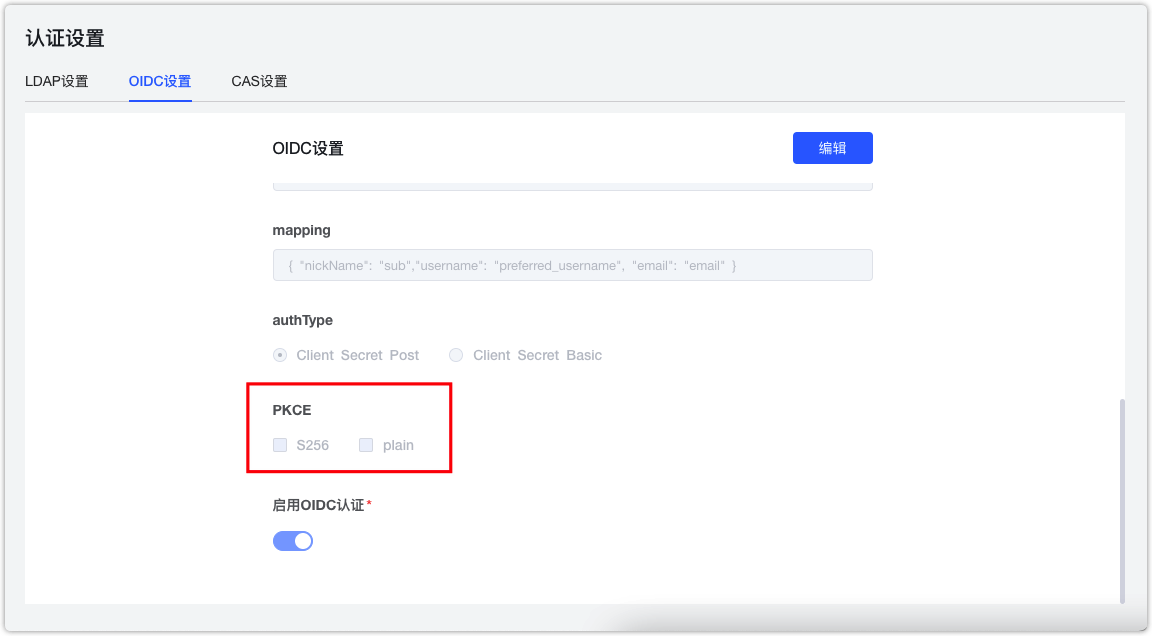Check the S256 checkbox under PKCE
This screenshot has width=1152, height=636.
click(280, 444)
